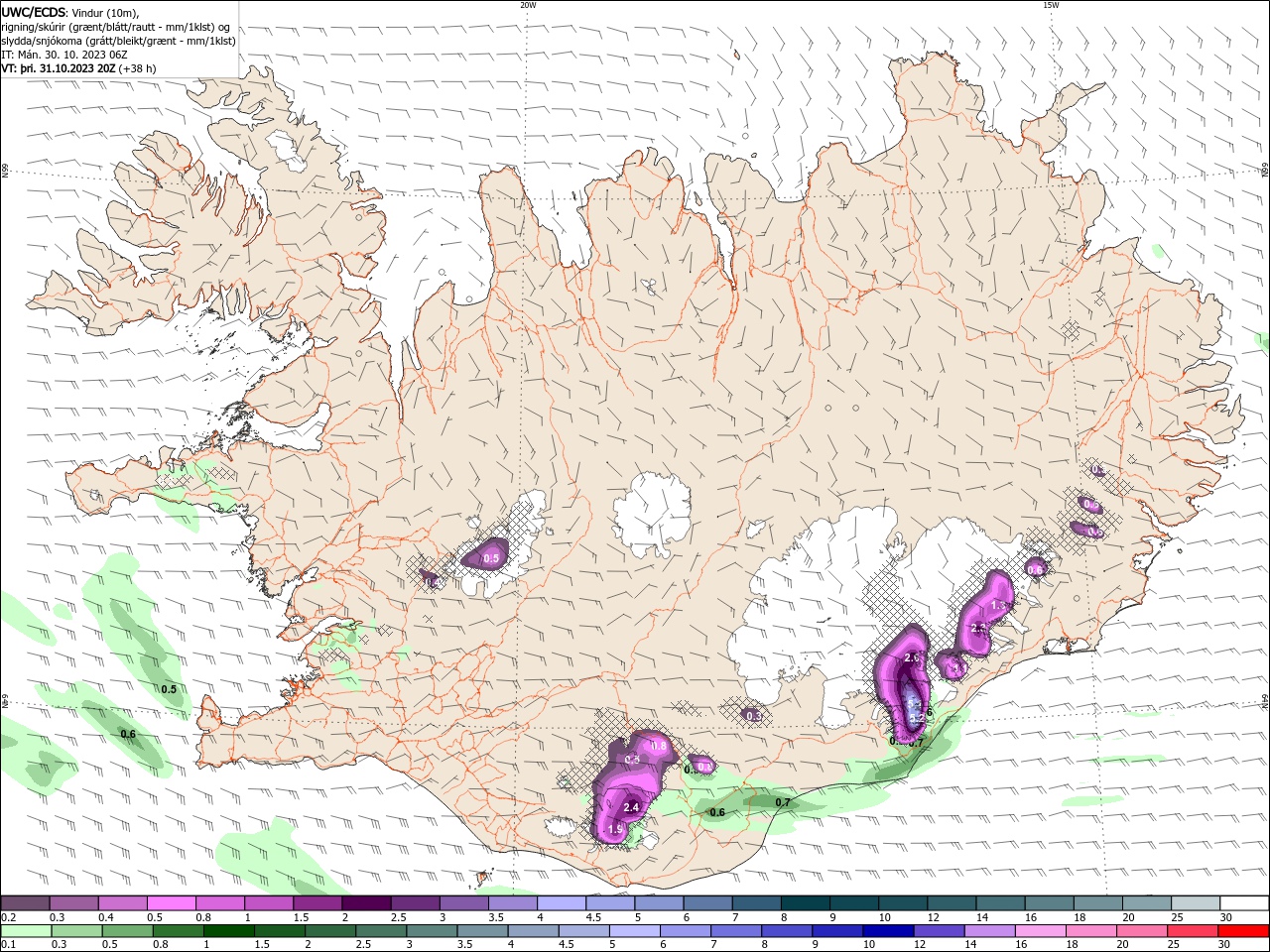The image size is (1270, 952).
Task: Click the light pink 16 swatch in rain legend
Action: 1039,931
